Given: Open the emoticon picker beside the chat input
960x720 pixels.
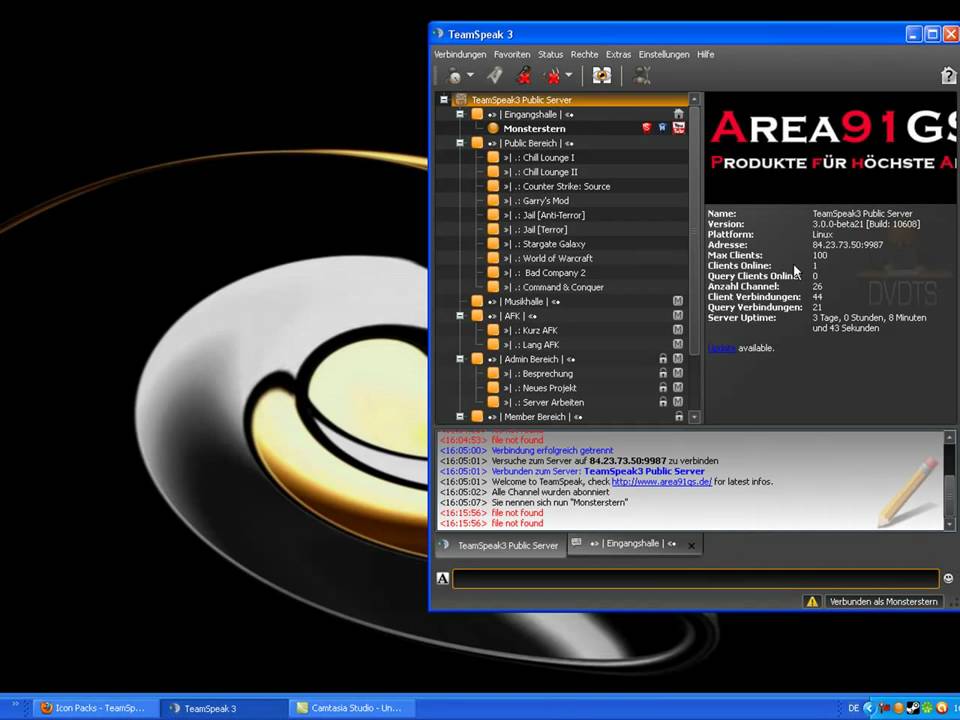Looking at the screenshot, I should (x=947, y=578).
